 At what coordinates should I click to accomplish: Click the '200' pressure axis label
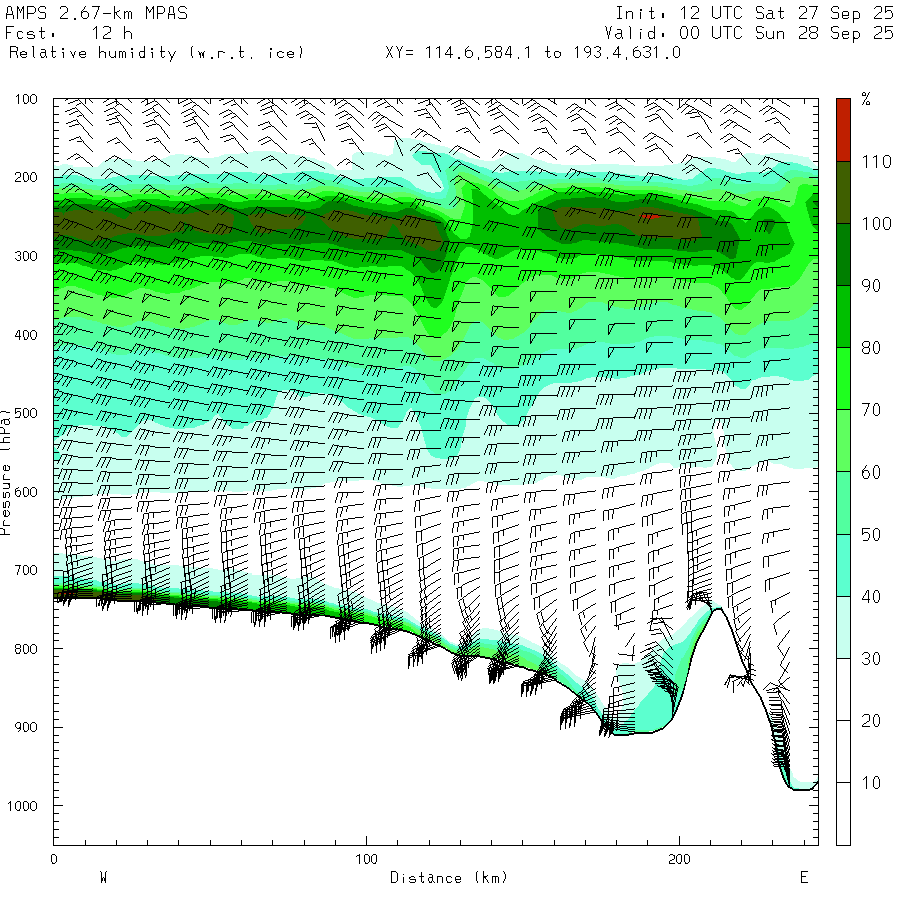pyautogui.click(x=26, y=177)
